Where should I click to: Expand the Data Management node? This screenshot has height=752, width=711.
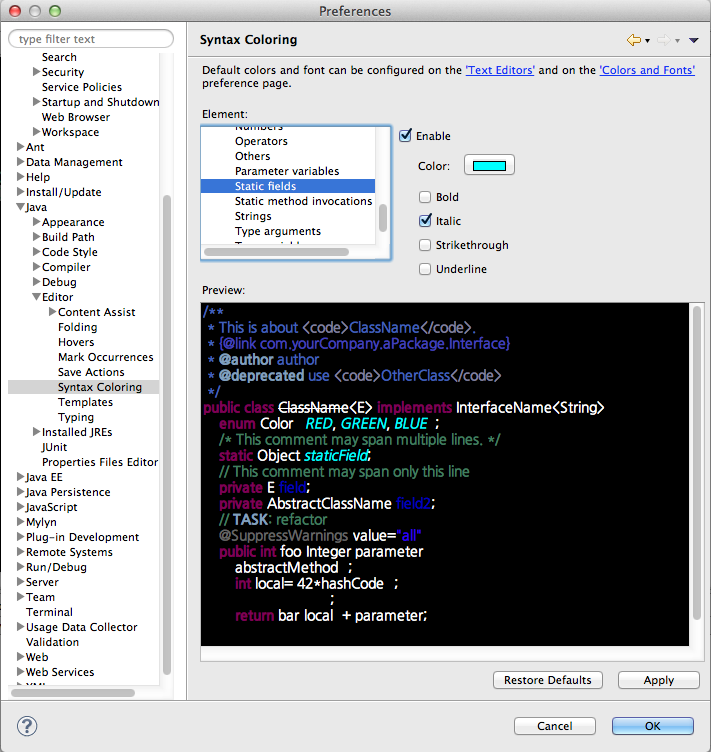[x=20, y=162]
